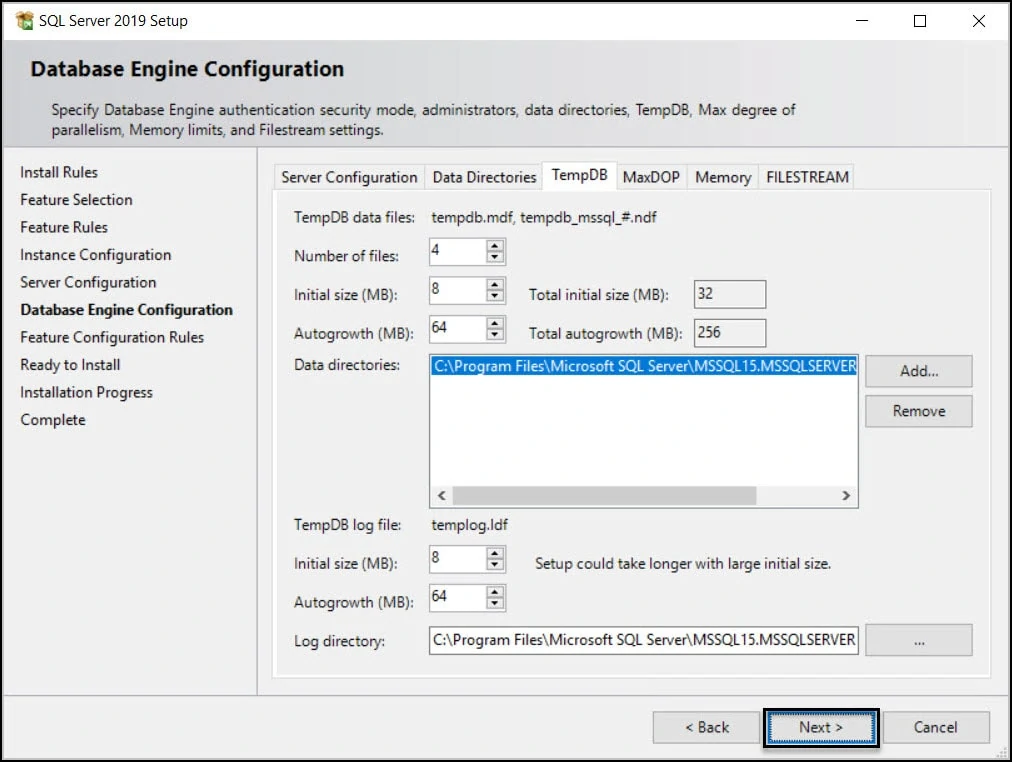Viewport: 1012px width, 762px height.
Task: Click Feature Selection step in sidebar
Action: [76, 200]
